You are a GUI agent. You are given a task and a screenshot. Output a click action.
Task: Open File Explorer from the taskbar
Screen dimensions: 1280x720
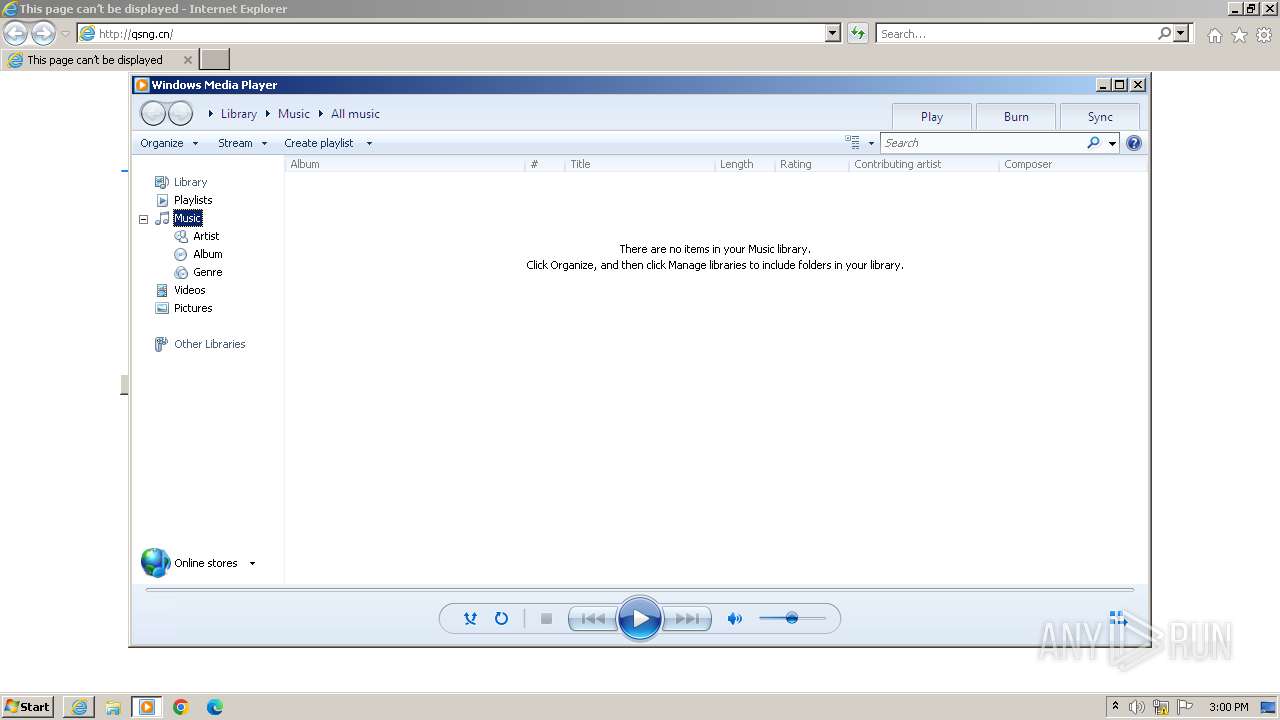pos(113,707)
